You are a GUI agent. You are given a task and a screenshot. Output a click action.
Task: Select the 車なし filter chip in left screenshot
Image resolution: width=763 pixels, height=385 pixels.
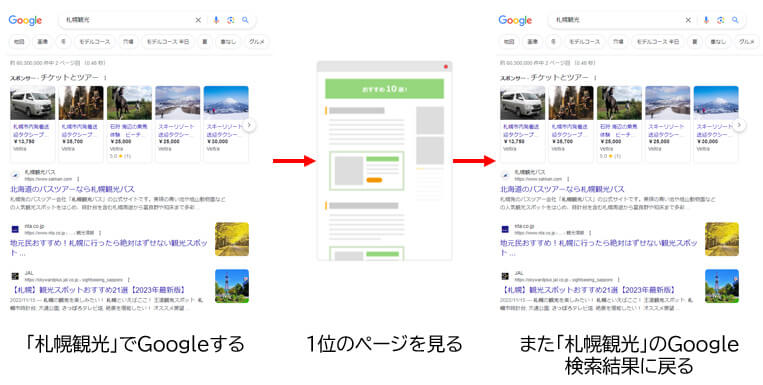tap(228, 42)
